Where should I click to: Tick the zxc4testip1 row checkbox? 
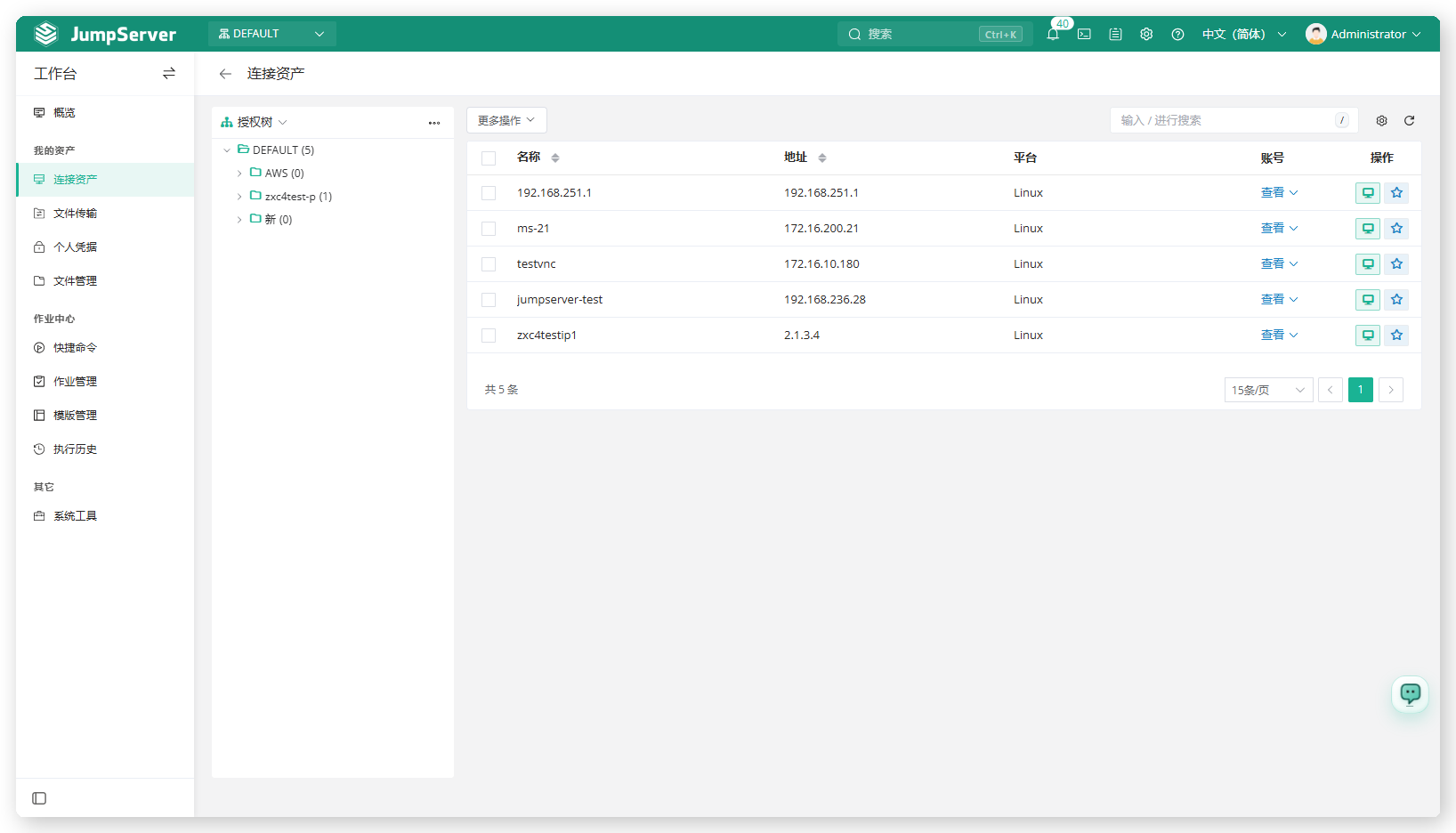489,336
